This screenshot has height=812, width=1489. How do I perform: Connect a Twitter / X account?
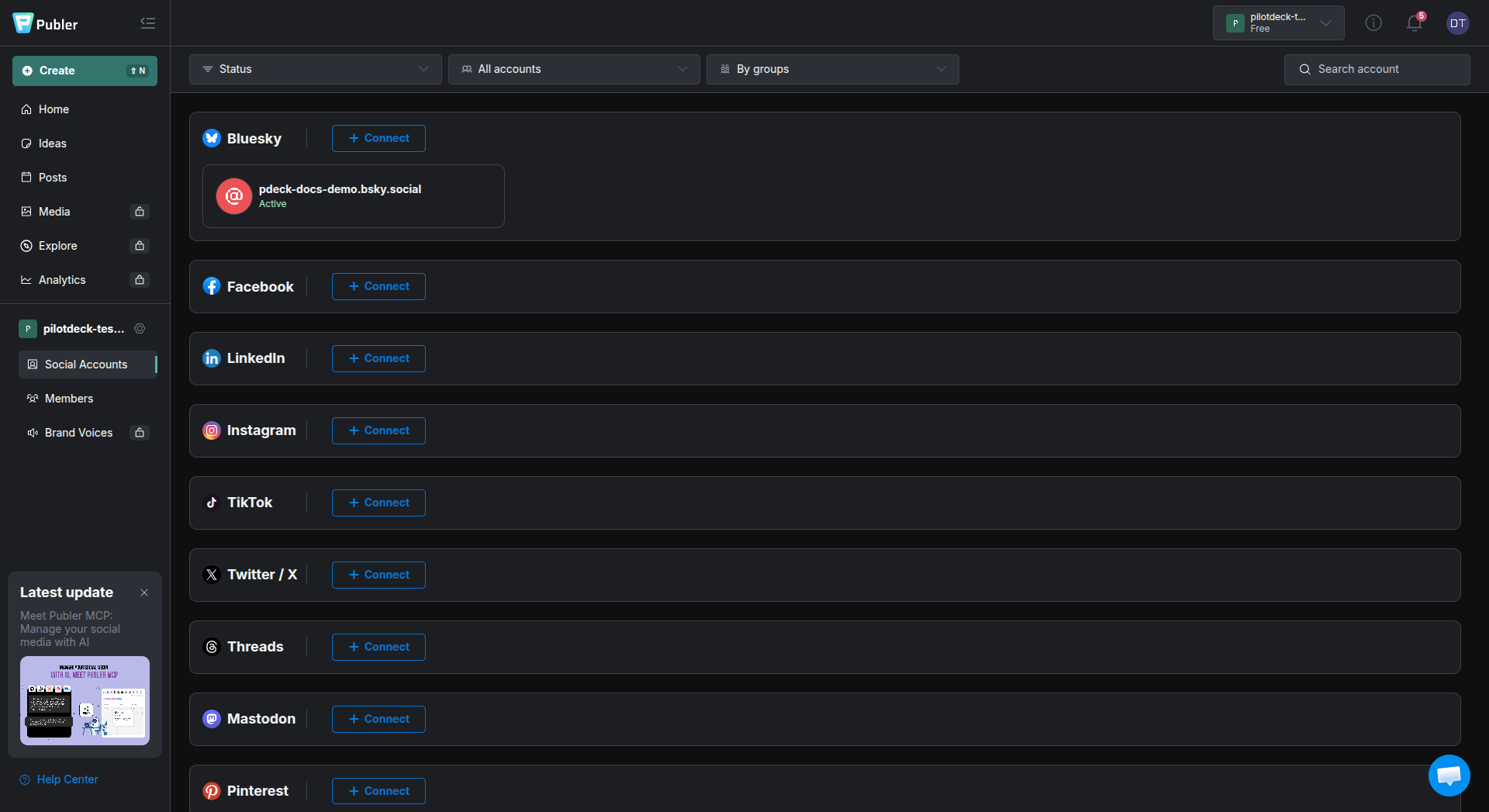[x=378, y=575]
